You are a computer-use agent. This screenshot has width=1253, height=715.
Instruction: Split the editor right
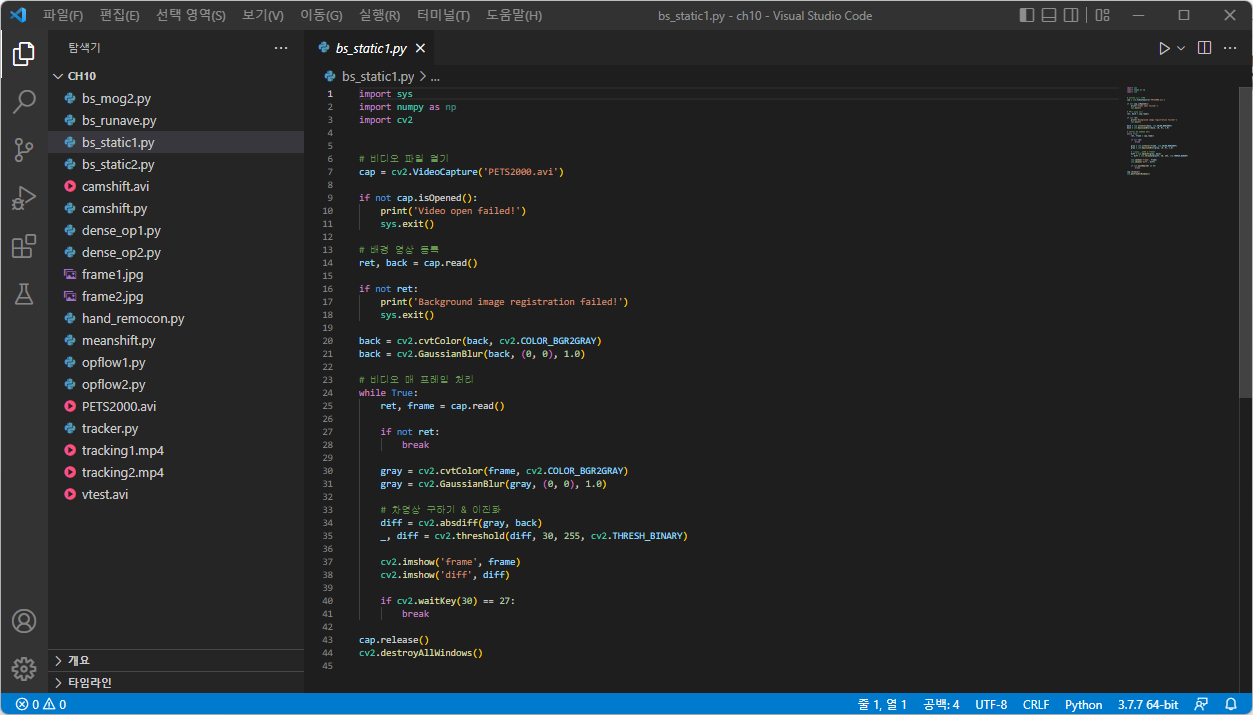click(x=1205, y=48)
